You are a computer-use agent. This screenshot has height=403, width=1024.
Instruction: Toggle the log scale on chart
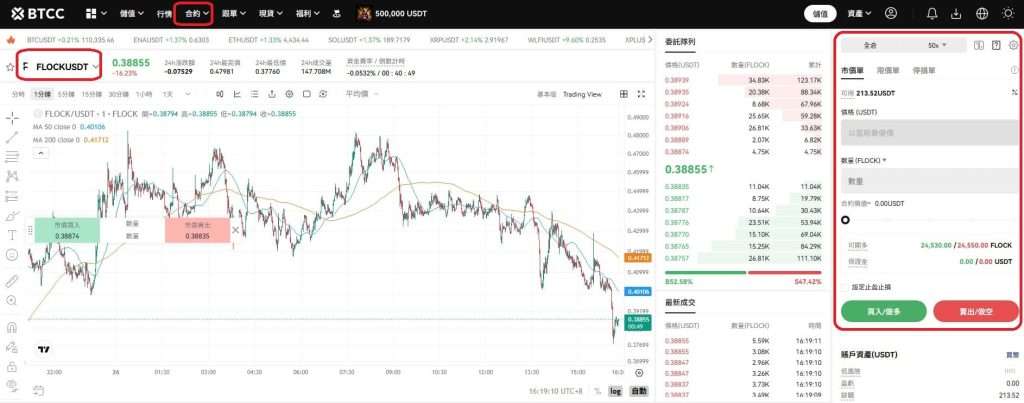(614, 391)
